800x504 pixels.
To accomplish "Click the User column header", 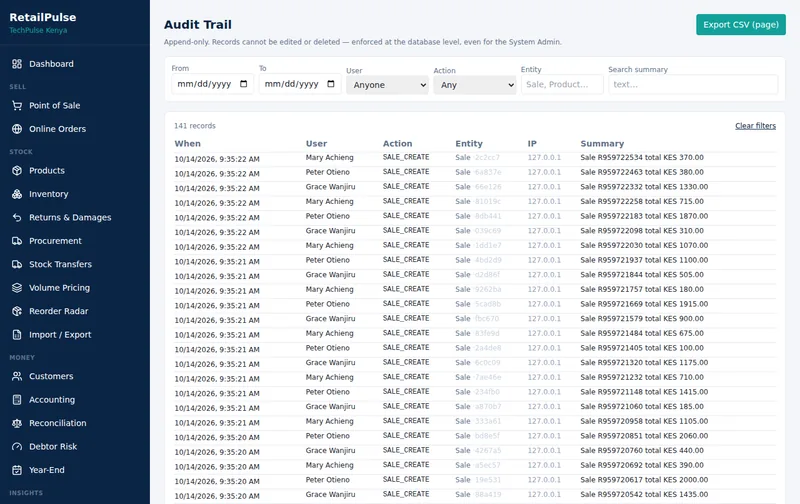I will [x=316, y=144].
